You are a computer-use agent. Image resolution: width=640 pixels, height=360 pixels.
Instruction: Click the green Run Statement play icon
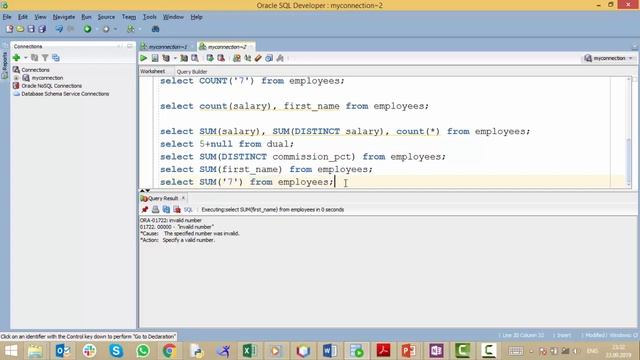click(144, 58)
